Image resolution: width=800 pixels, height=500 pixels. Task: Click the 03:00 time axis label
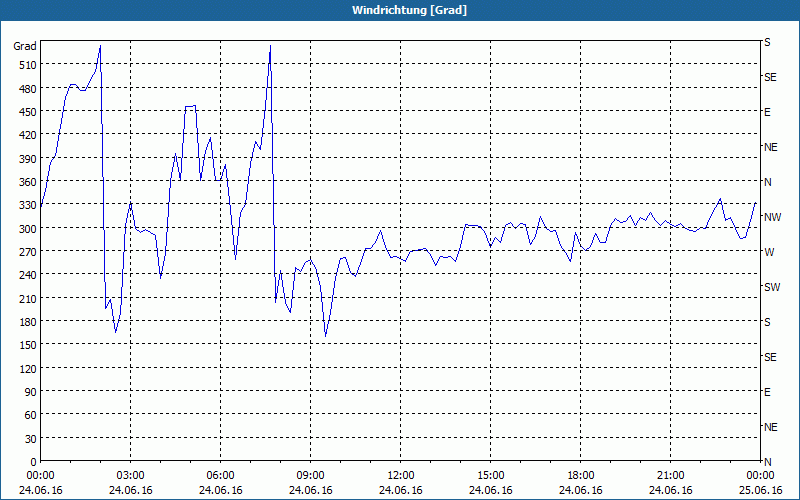pyautogui.click(x=131, y=476)
